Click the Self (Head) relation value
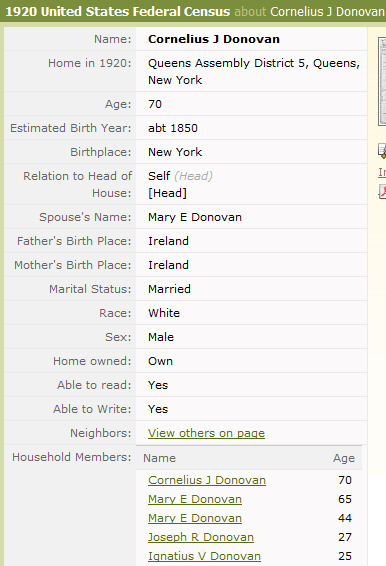 [x=180, y=176]
